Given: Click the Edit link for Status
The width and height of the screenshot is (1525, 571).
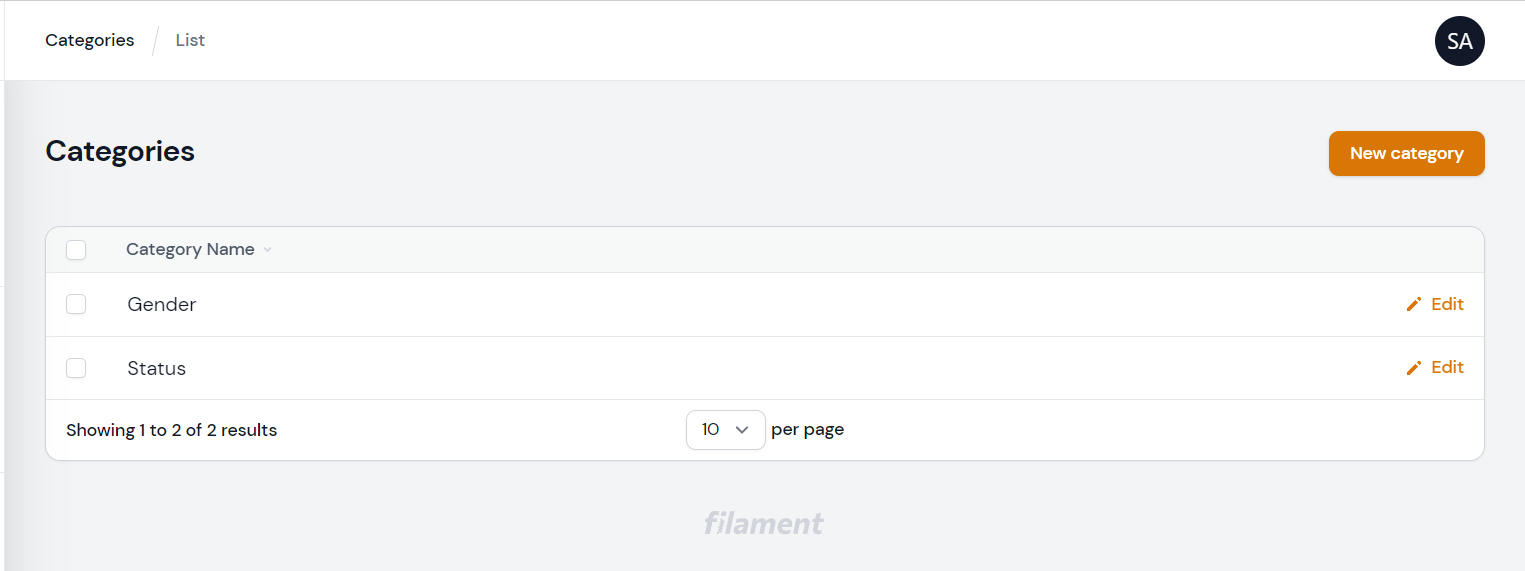Looking at the screenshot, I should [x=1447, y=368].
